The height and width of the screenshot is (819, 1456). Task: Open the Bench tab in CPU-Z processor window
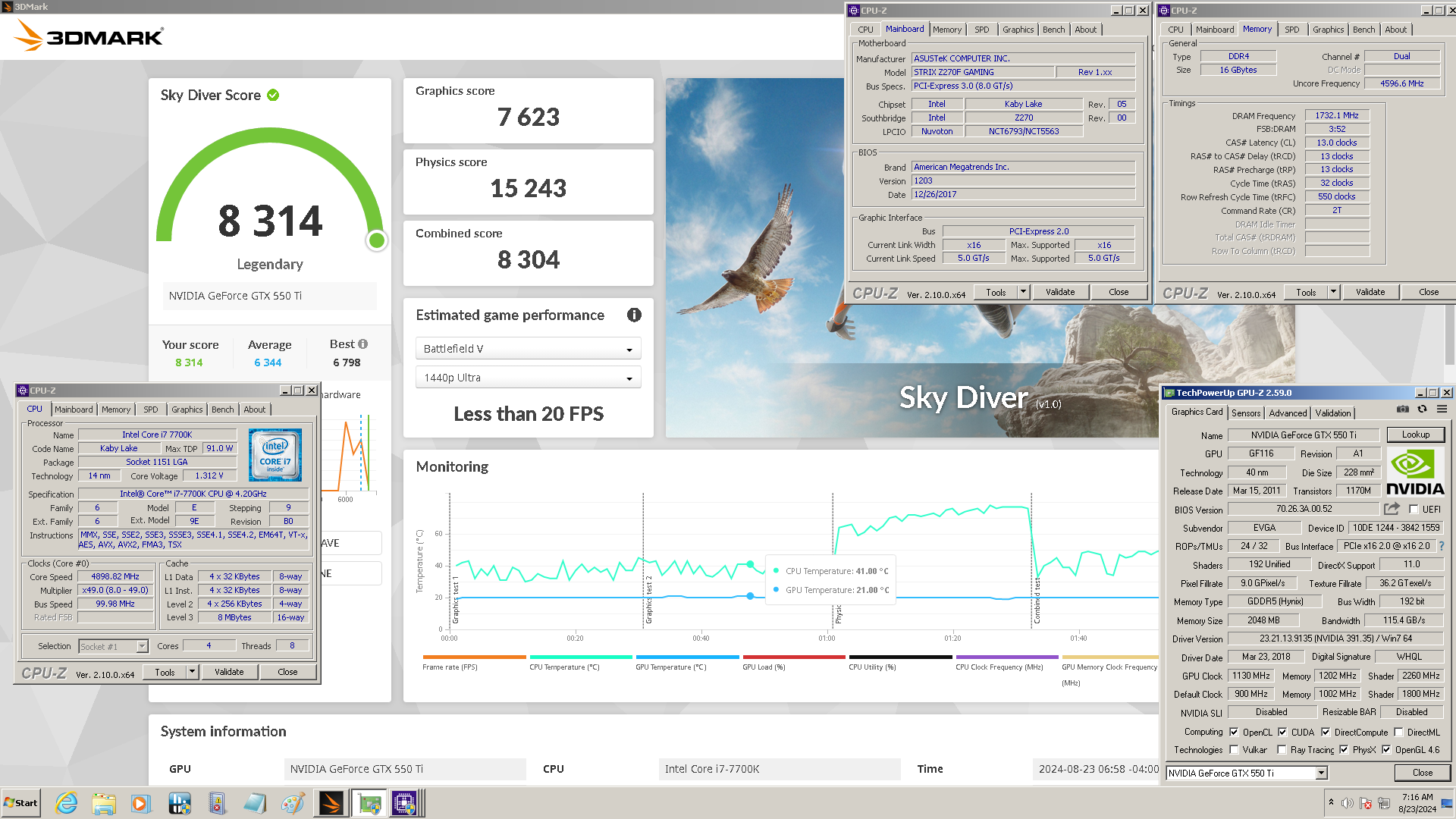[223, 409]
